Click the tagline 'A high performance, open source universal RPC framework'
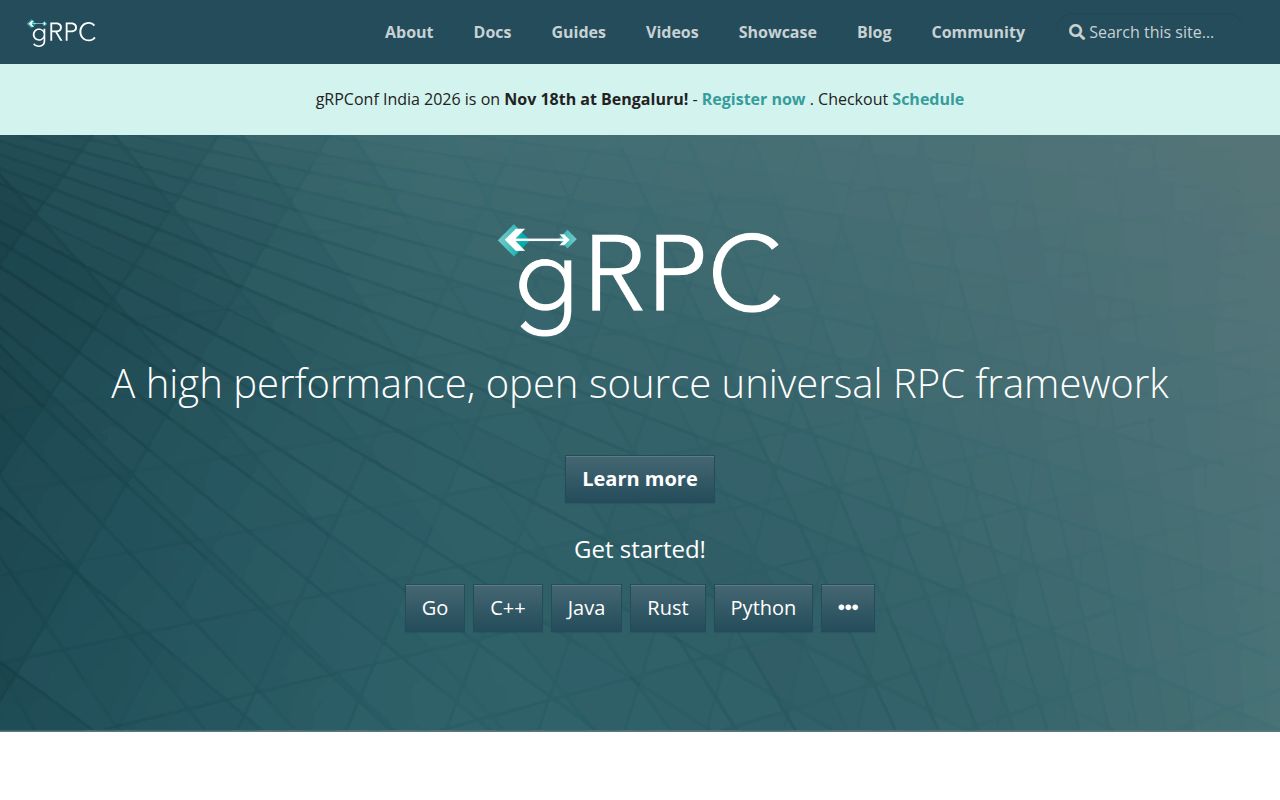The height and width of the screenshot is (800, 1280). click(x=640, y=384)
